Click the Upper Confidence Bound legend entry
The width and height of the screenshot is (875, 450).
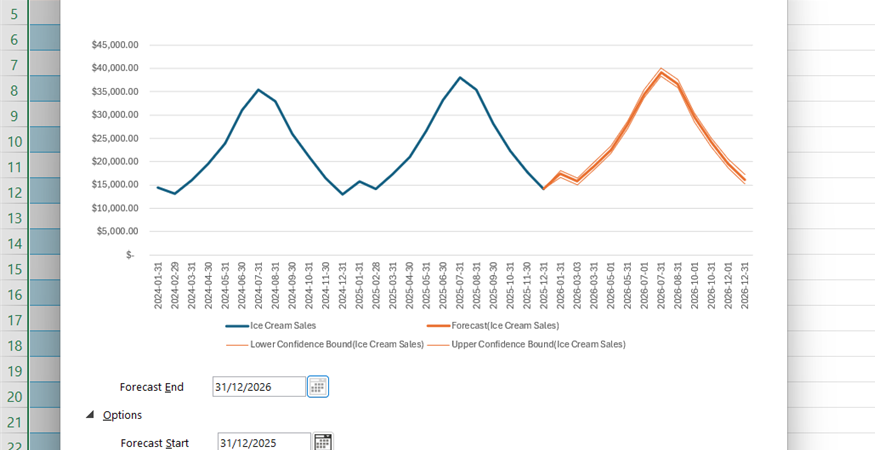(x=526, y=344)
